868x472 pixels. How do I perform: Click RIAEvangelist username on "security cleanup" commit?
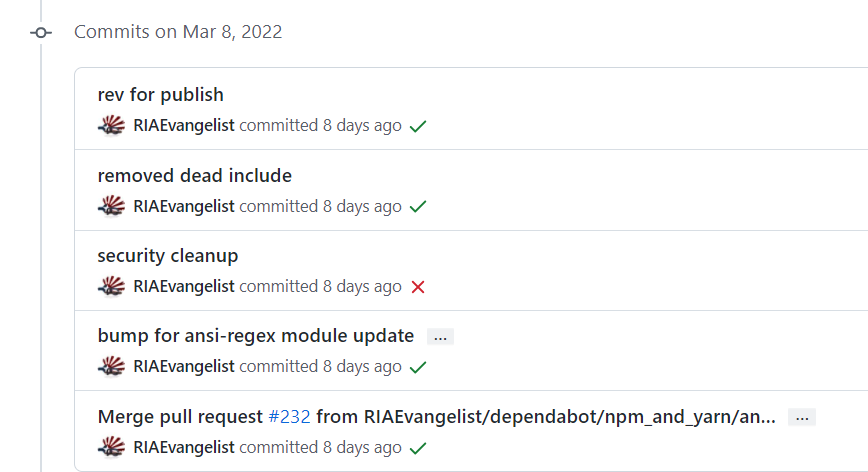pyautogui.click(x=184, y=287)
